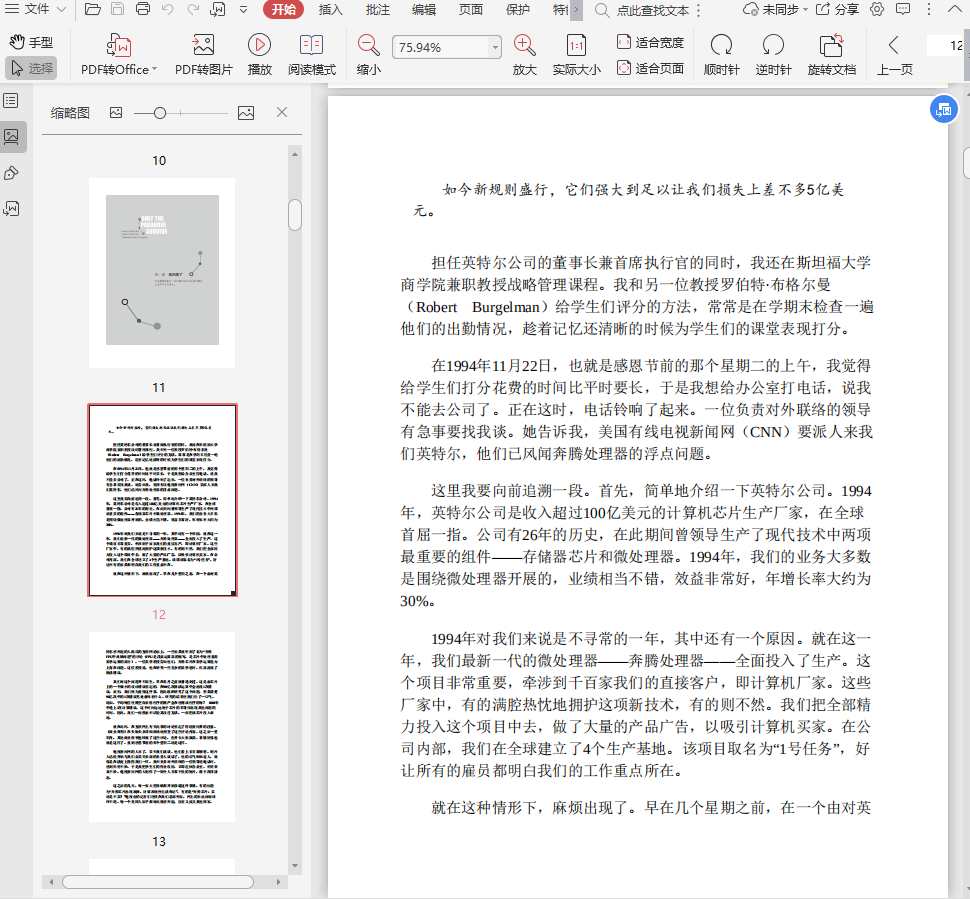Open the pen tool sidebar panel icon
This screenshot has width=970, height=899.
(11, 173)
